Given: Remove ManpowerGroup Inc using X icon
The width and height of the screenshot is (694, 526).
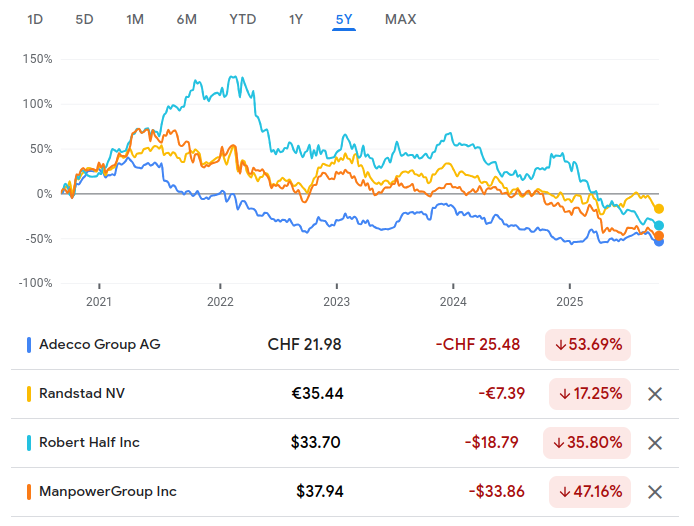Looking at the screenshot, I should (x=655, y=492).
